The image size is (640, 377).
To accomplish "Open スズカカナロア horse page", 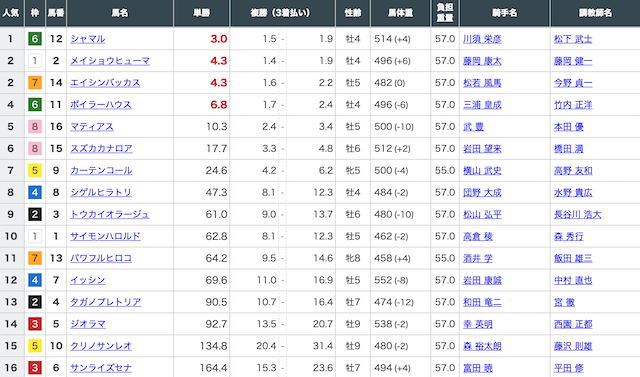I will 101,149.
